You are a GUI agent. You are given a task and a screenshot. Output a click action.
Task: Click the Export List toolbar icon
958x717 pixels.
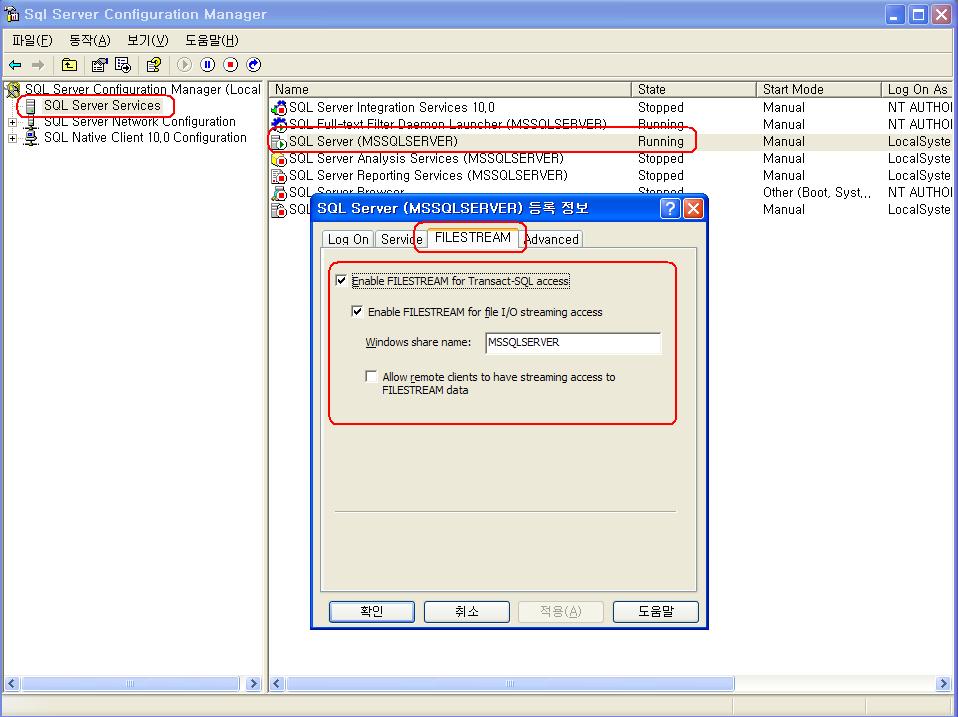coord(123,65)
